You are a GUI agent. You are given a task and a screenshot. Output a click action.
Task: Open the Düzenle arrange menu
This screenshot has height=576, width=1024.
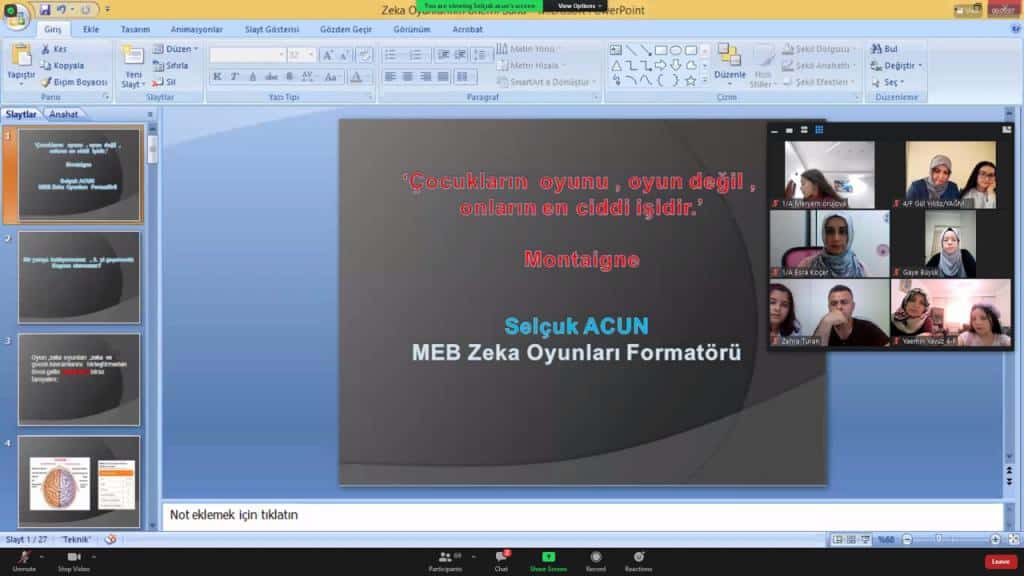[x=729, y=64]
